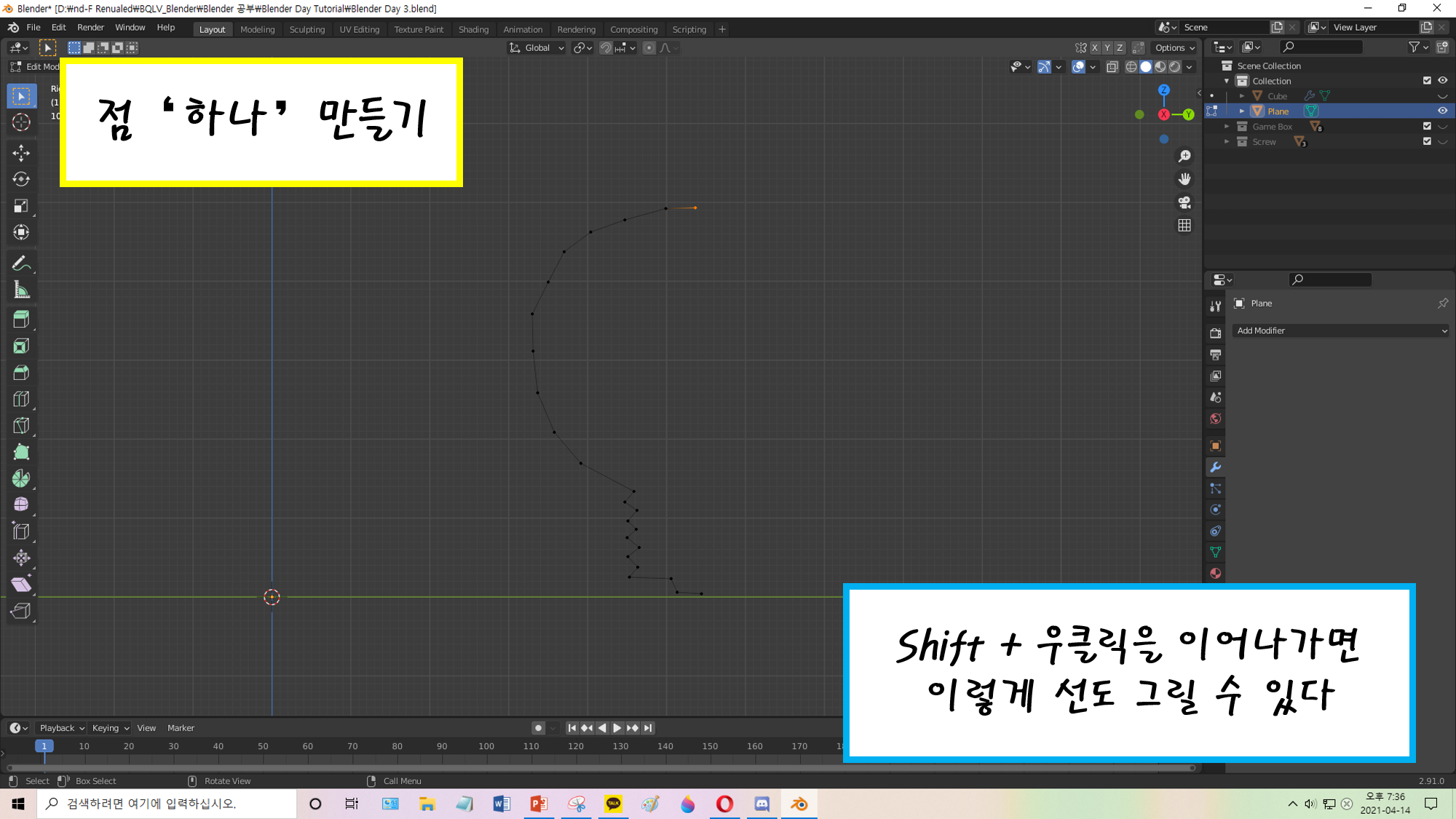Open Global transform orientation dropdown
This screenshot has width=1456, height=819.
[x=537, y=48]
